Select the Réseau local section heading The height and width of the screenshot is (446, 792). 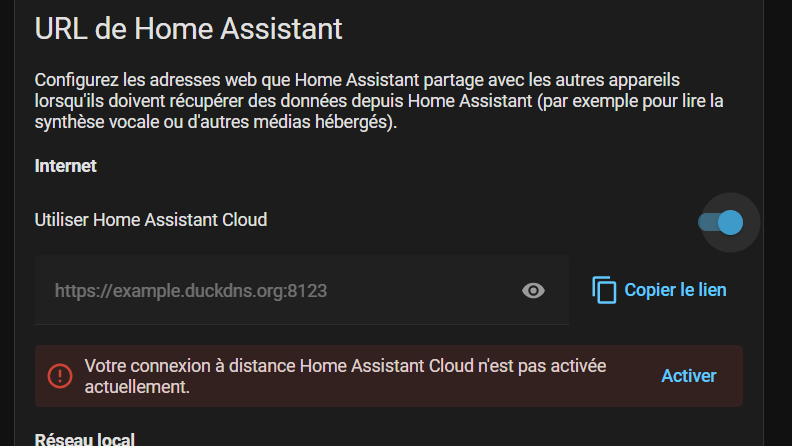tap(84, 439)
